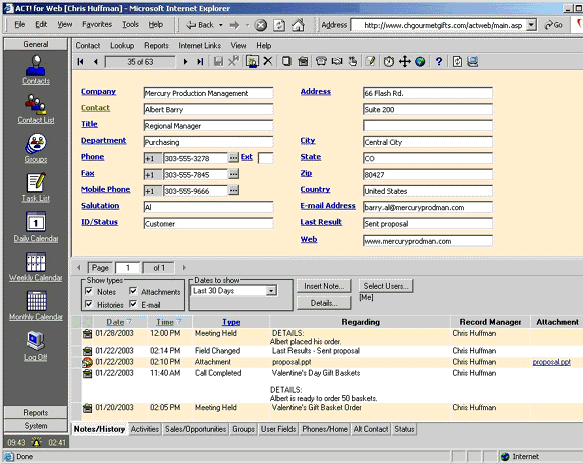
Task: Switch to the Phones/Home tab
Action: click(325, 429)
